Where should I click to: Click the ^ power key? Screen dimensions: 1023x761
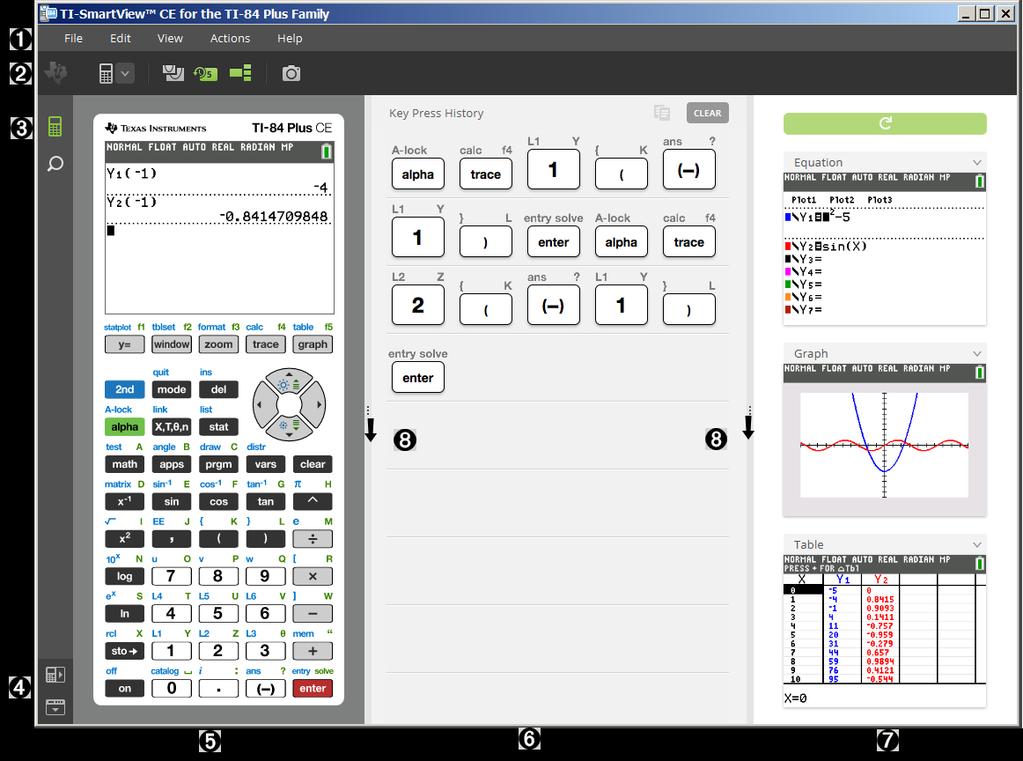coord(313,501)
